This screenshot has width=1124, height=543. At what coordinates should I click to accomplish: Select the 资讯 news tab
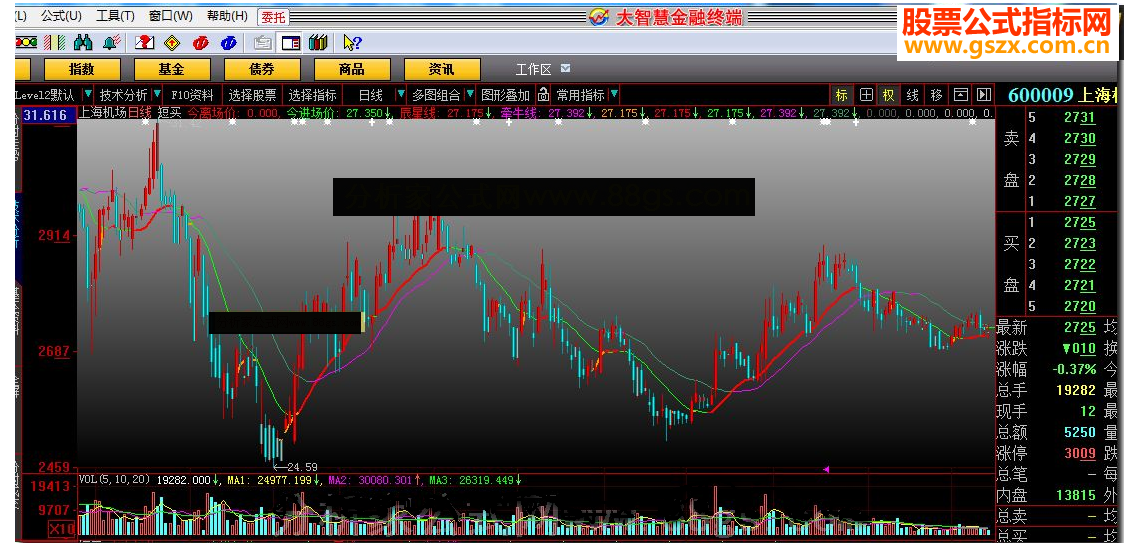coord(442,69)
